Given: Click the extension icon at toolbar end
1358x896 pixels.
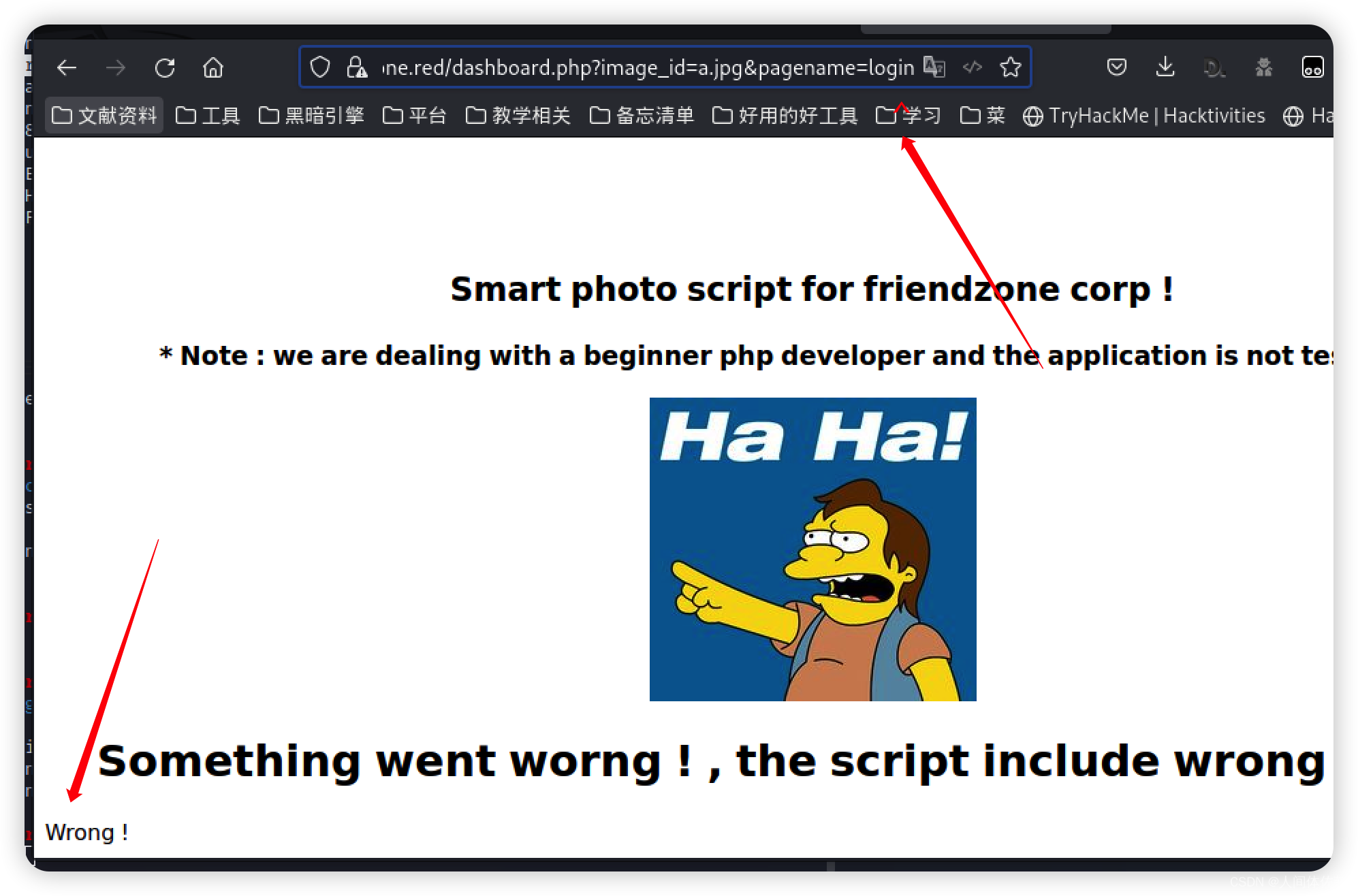Looking at the screenshot, I should 1312,67.
